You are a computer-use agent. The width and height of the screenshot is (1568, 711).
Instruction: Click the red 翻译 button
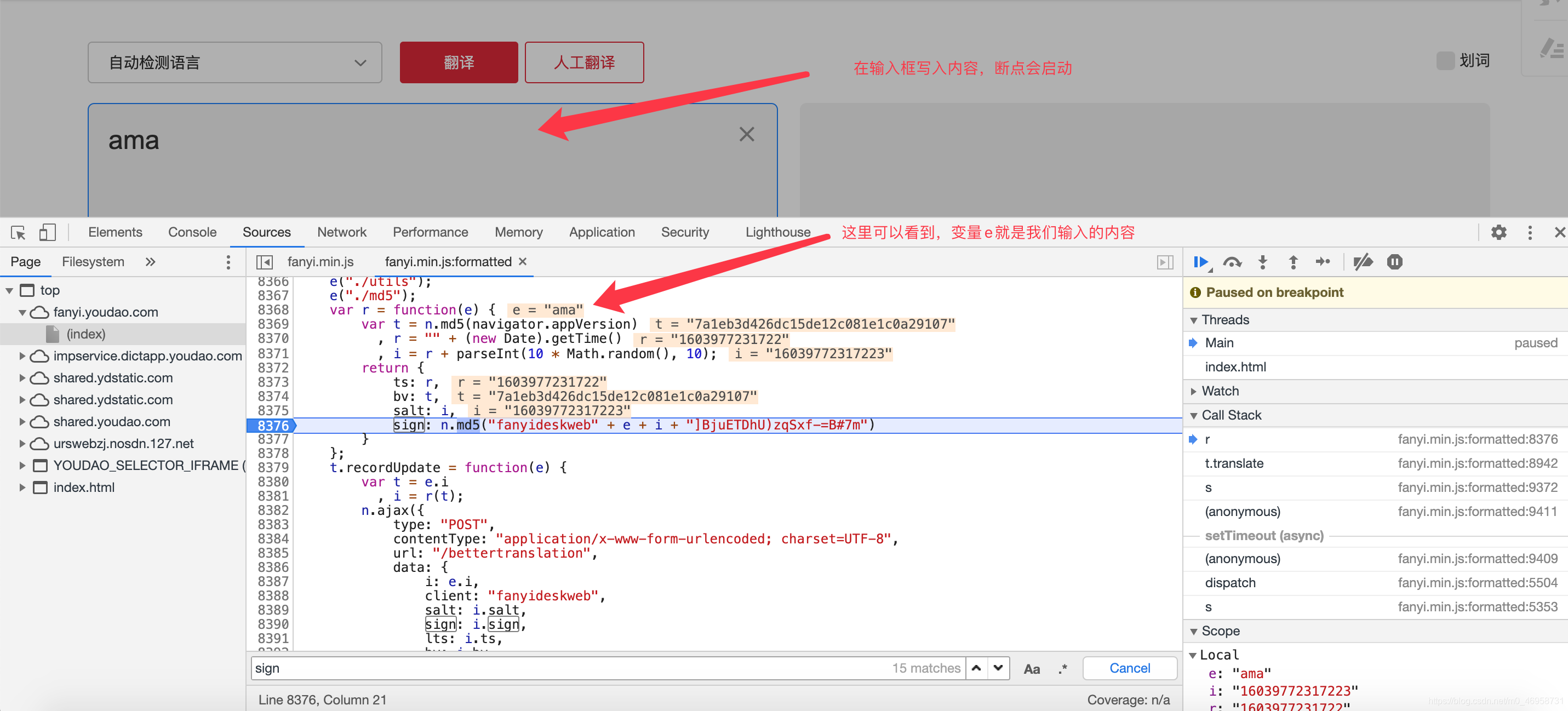[459, 62]
